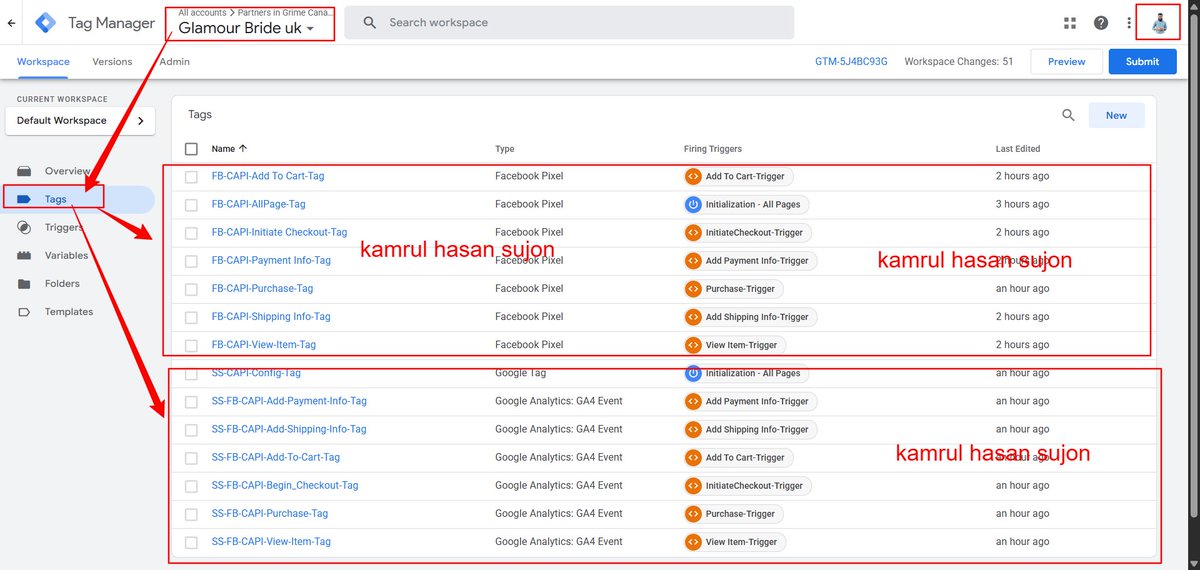Check the FB-CAPI-View-Item-Tag checkbox
This screenshot has height=570, width=1200.
(x=191, y=344)
